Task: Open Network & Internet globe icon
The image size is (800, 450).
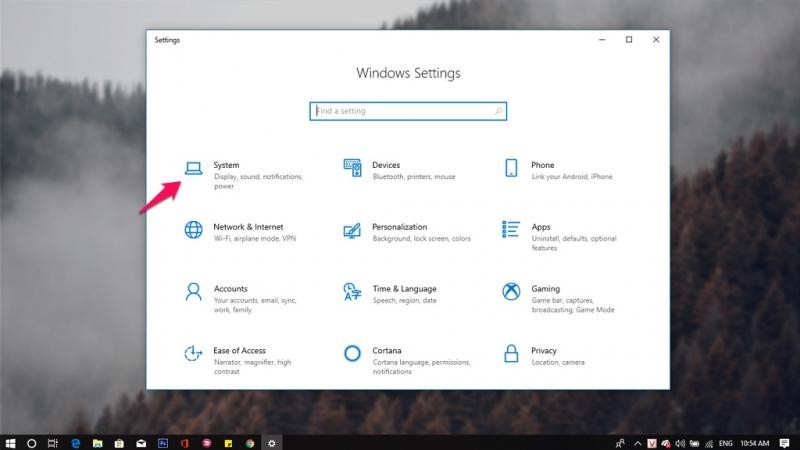Action: [x=193, y=230]
